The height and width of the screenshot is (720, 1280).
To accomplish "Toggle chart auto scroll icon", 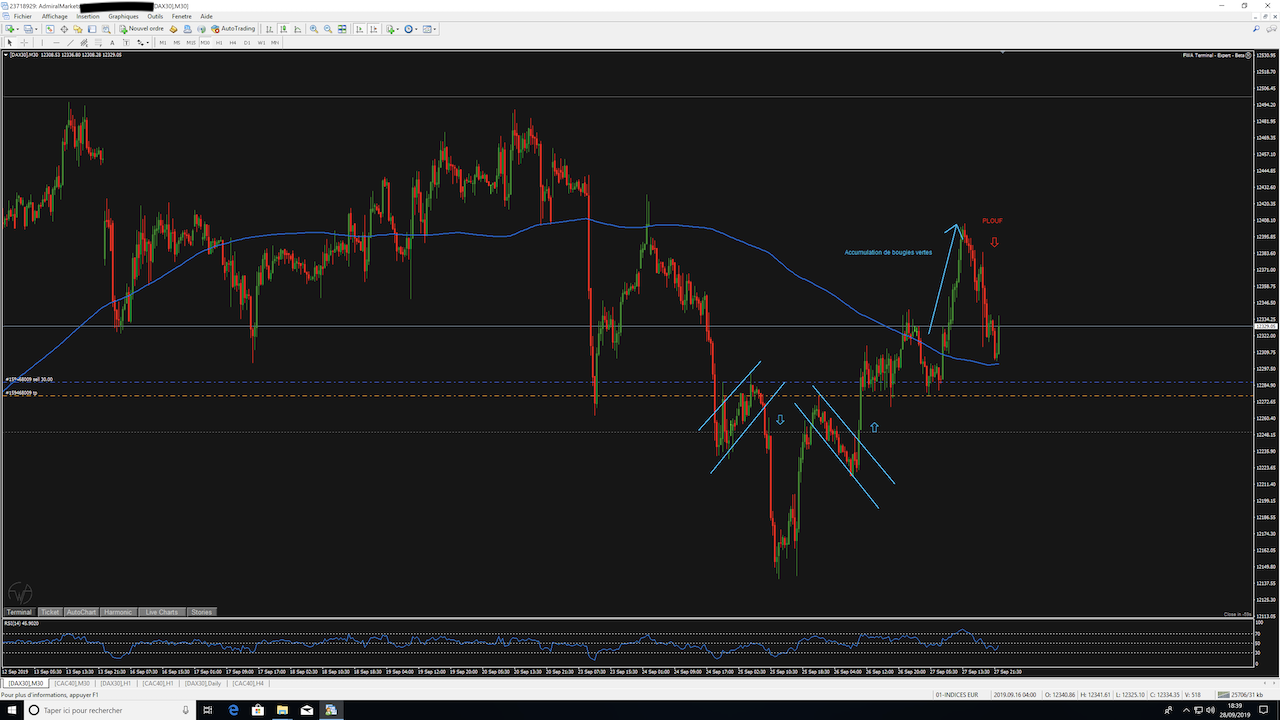I will 360,29.
